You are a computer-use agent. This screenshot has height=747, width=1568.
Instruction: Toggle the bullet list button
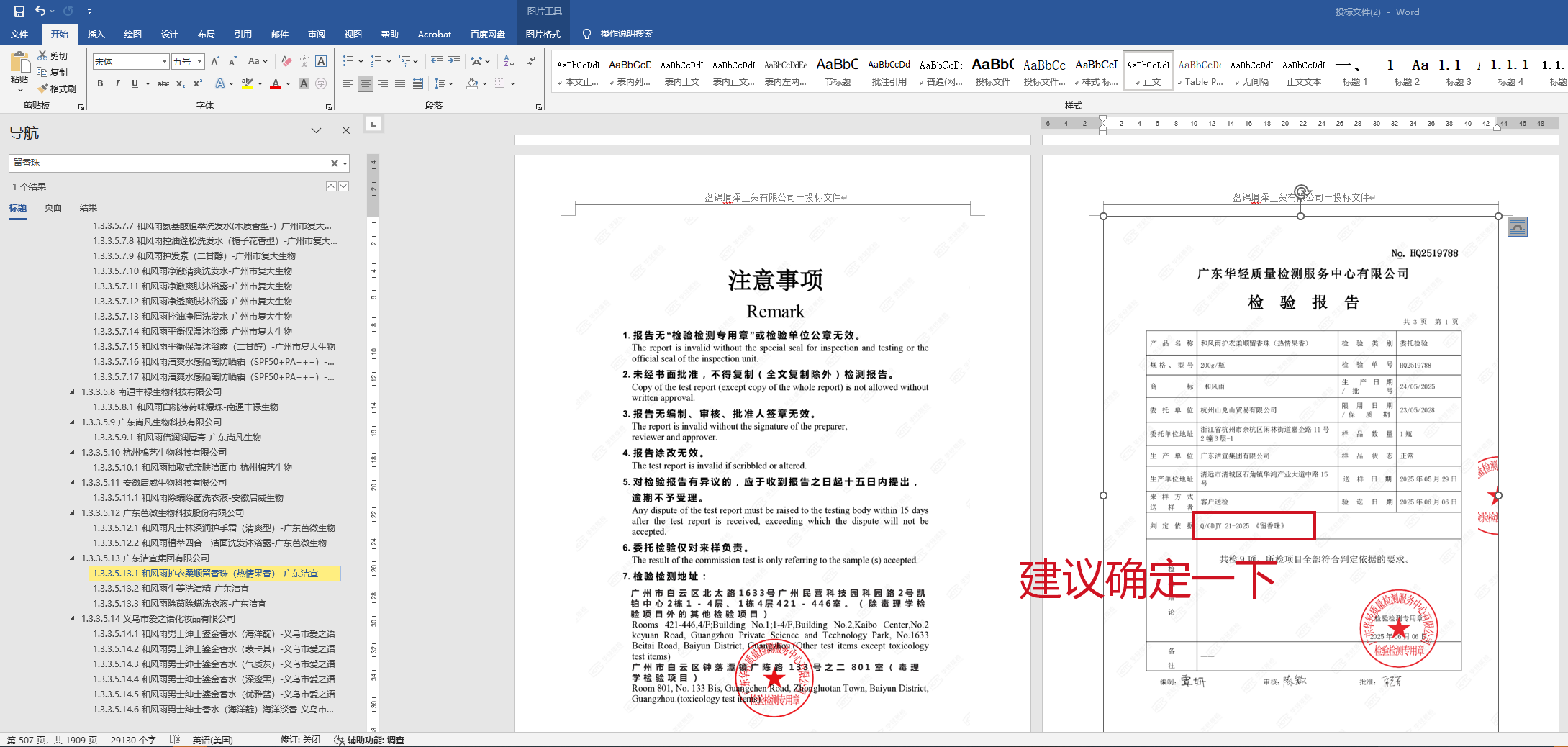348,62
